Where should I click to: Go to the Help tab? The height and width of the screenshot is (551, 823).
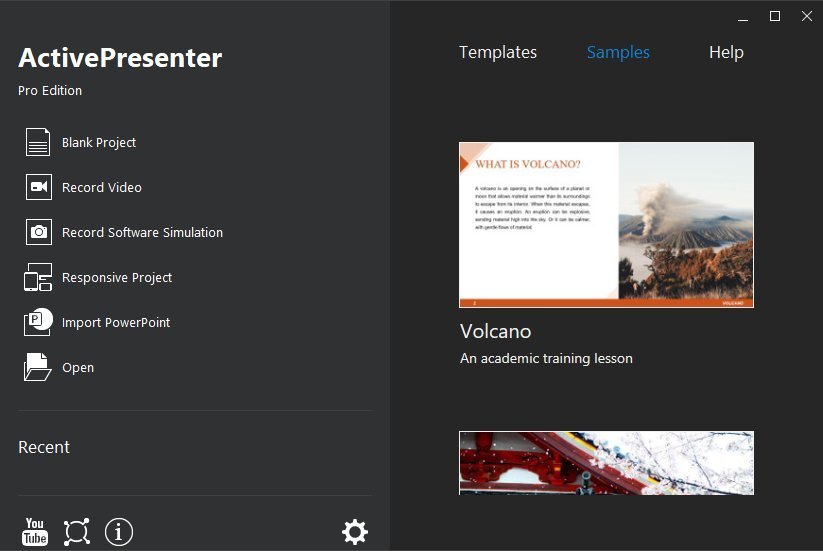726,52
